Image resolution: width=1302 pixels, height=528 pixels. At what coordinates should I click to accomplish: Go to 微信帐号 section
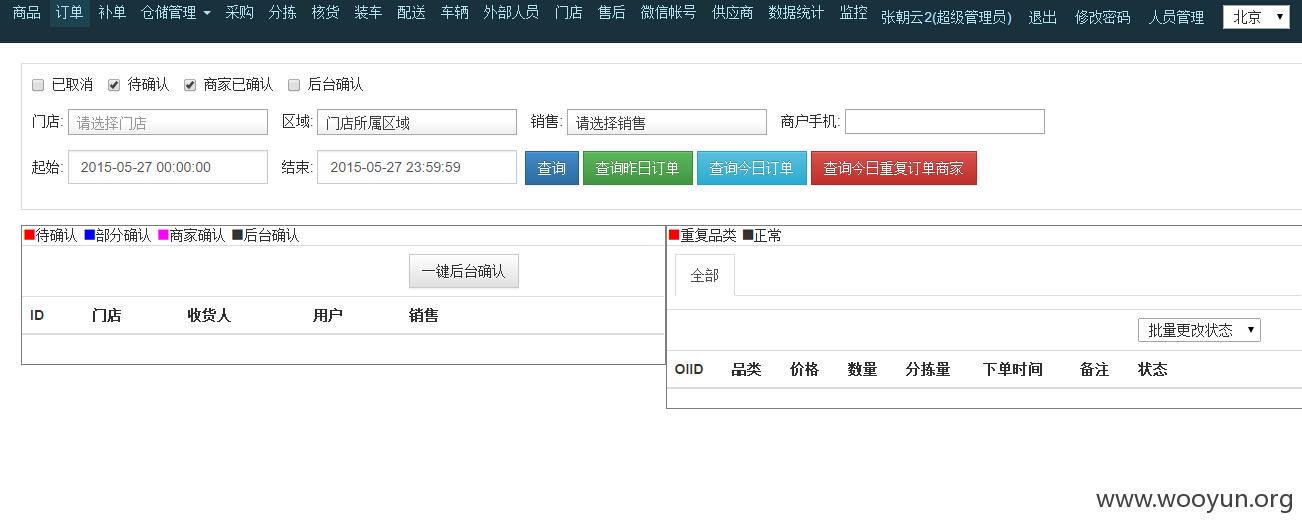tap(668, 13)
